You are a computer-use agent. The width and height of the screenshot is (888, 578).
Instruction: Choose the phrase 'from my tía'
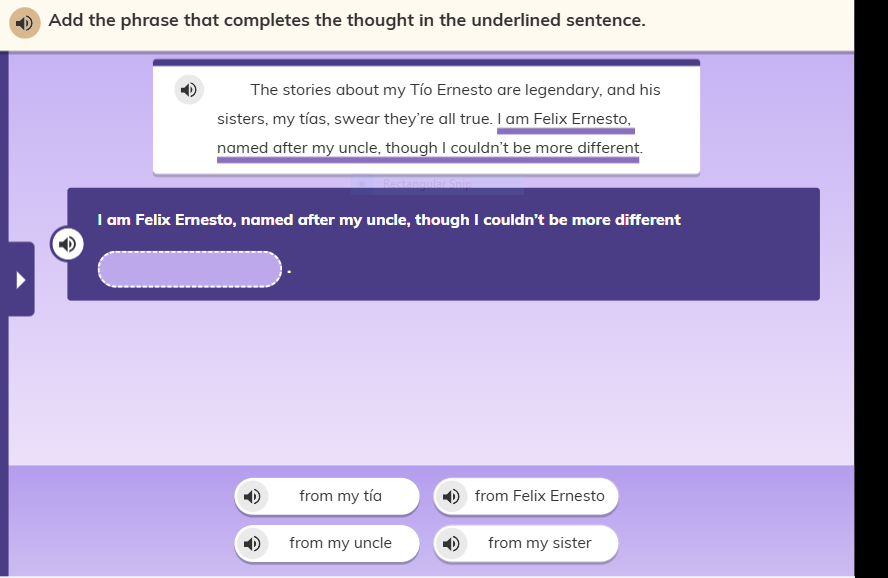click(327, 496)
